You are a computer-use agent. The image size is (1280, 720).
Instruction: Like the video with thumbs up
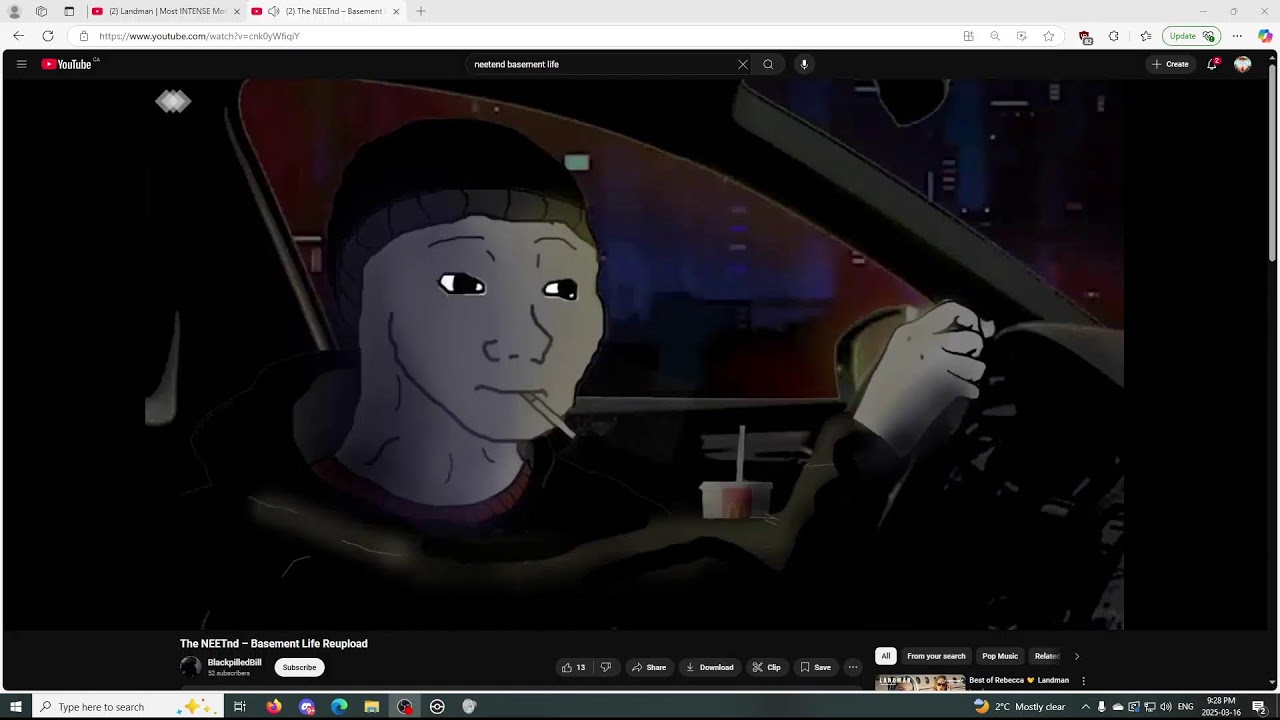(573, 667)
